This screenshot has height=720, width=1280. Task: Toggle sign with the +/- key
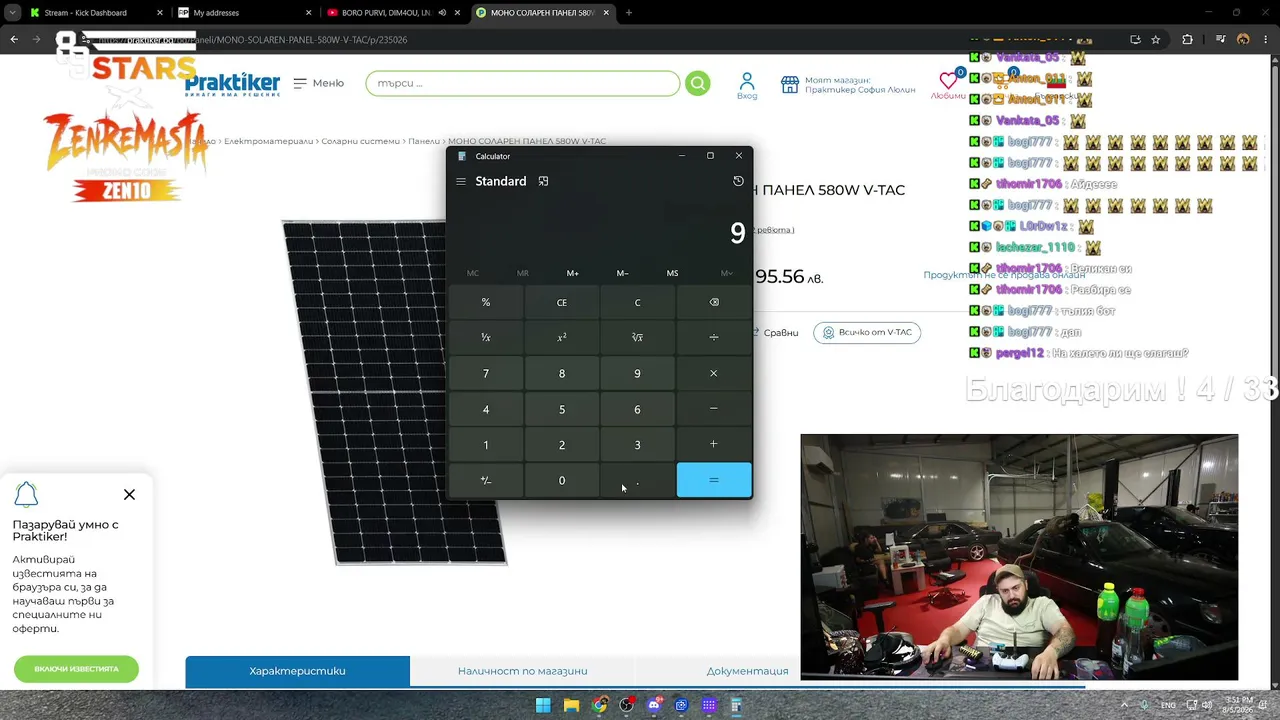(x=486, y=480)
